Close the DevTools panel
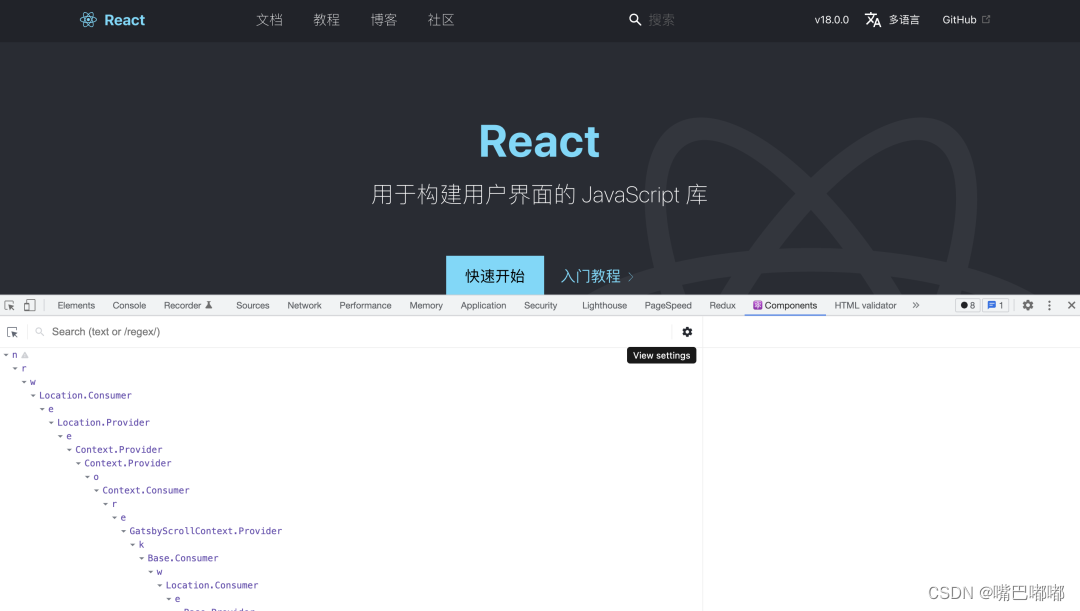Screen dimensions: 1080x611 click(x=1071, y=305)
